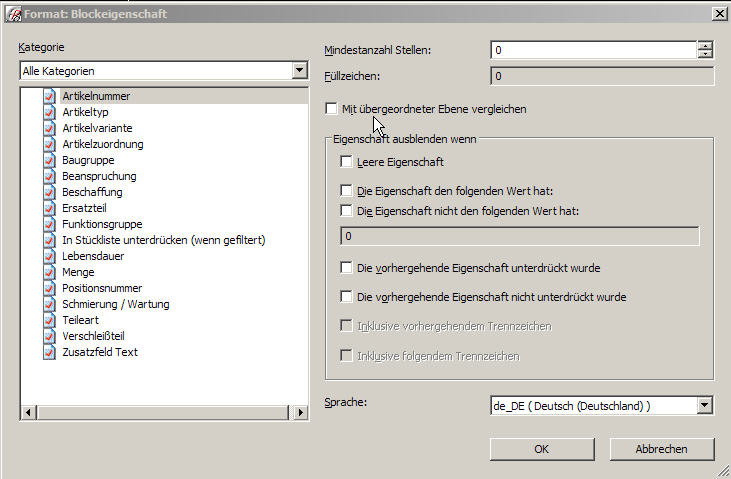Click the icon beside Ersatzteil entry

(49, 208)
